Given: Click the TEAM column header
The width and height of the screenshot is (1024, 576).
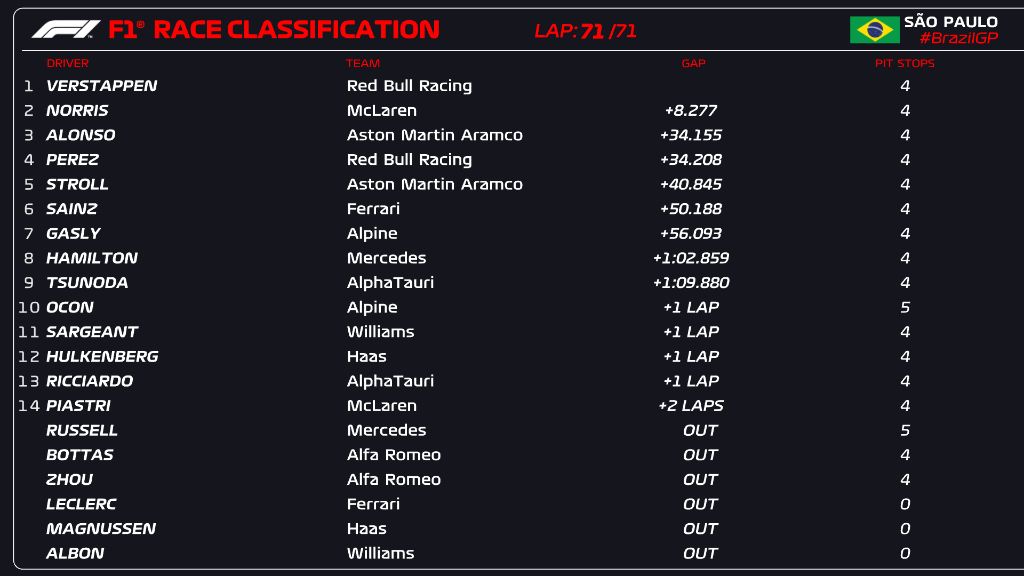Looking at the screenshot, I should click(363, 63).
